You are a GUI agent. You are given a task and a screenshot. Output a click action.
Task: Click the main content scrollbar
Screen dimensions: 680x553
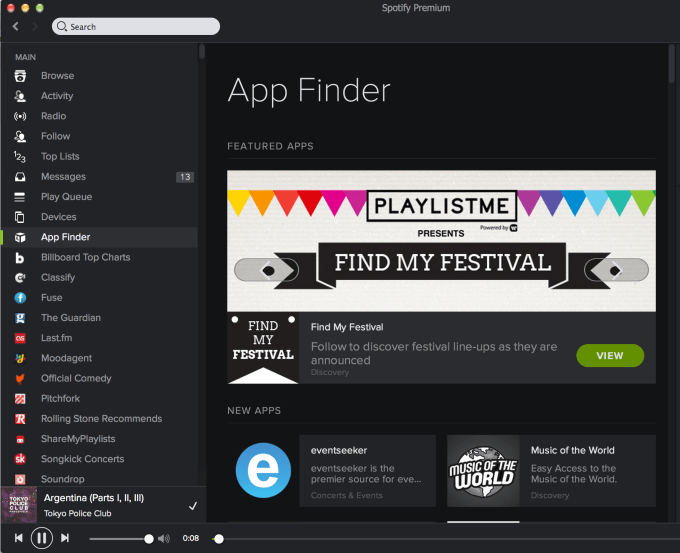671,63
